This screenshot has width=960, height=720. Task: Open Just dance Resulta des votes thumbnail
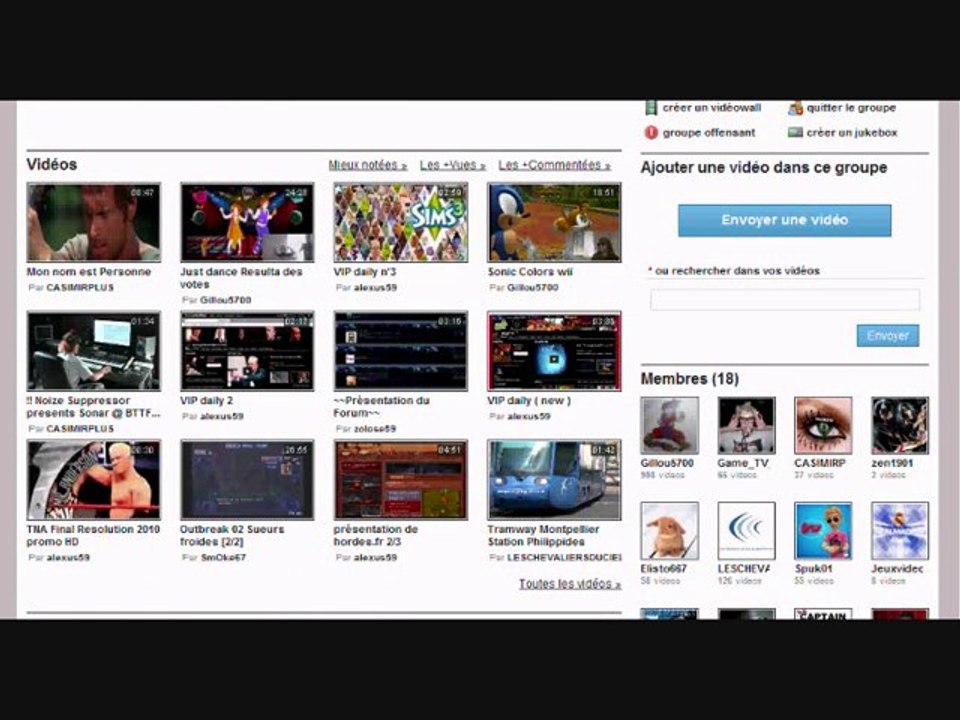247,222
